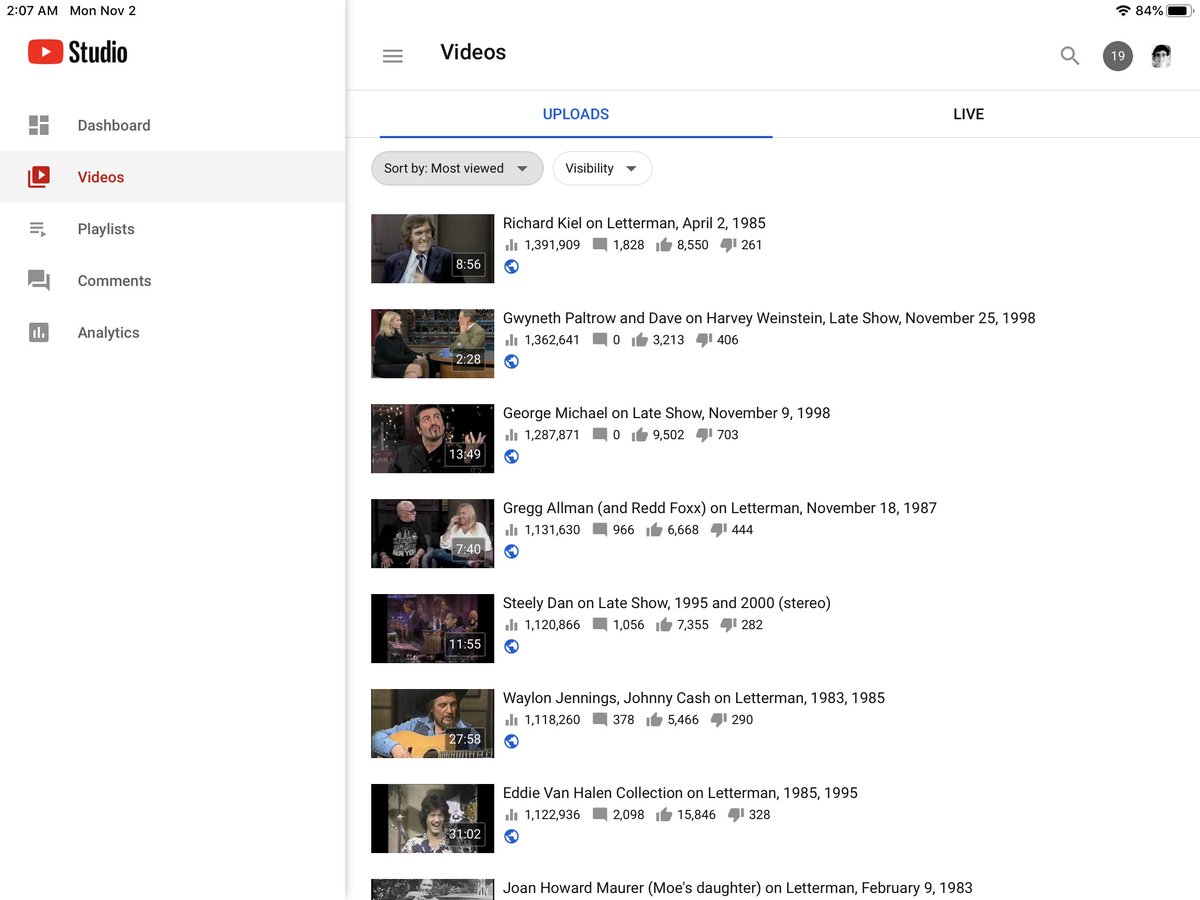Open Gregg Allman (and Redd Foxx) title
The height and width of the screenshot is (900, 1200).
coord(720,508)
